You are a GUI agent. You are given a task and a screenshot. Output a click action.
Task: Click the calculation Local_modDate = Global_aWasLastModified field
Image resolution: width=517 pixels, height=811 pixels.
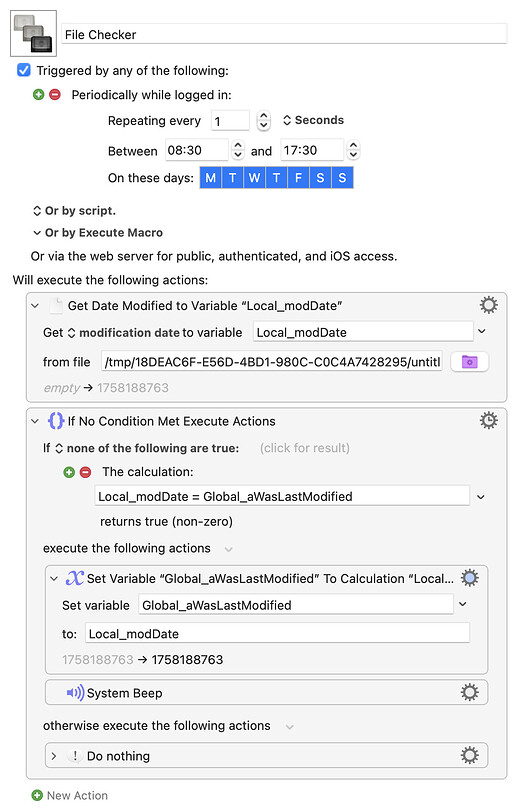pyautogui.click(x=282, y=496)
